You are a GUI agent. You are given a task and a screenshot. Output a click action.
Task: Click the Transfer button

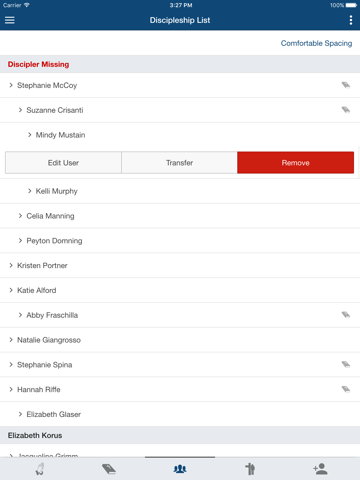tap(179, 163)
